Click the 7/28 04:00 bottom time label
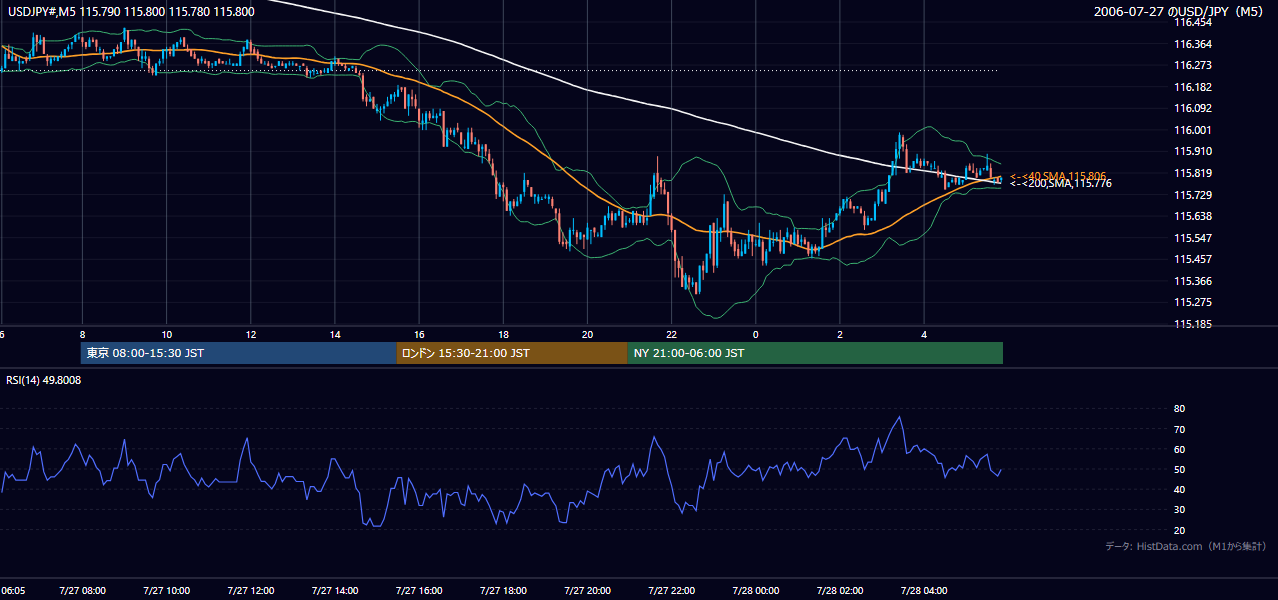 pyautogui.click(x=924, y=591)
